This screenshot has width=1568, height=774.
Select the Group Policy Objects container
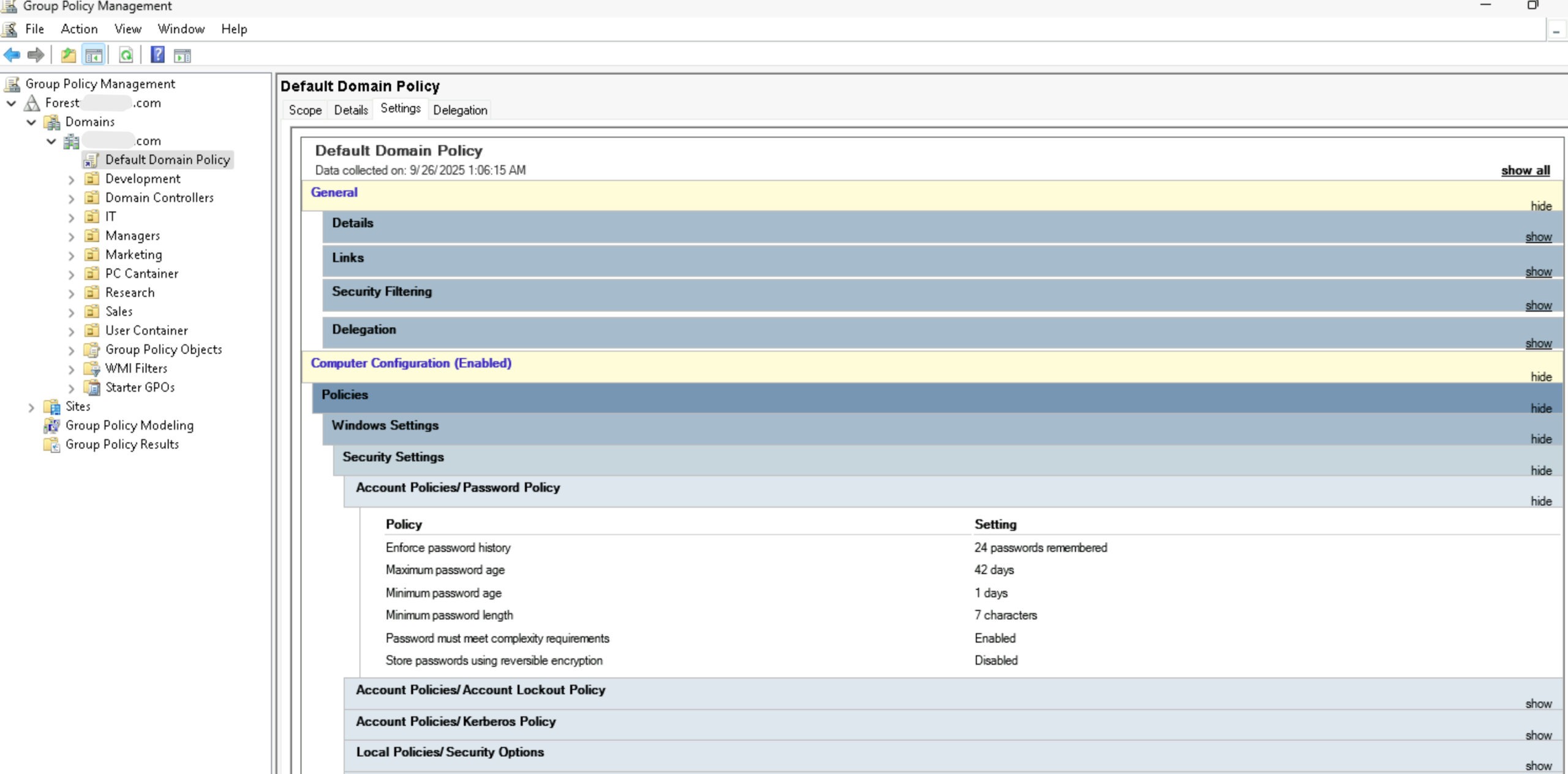point(163,349)
